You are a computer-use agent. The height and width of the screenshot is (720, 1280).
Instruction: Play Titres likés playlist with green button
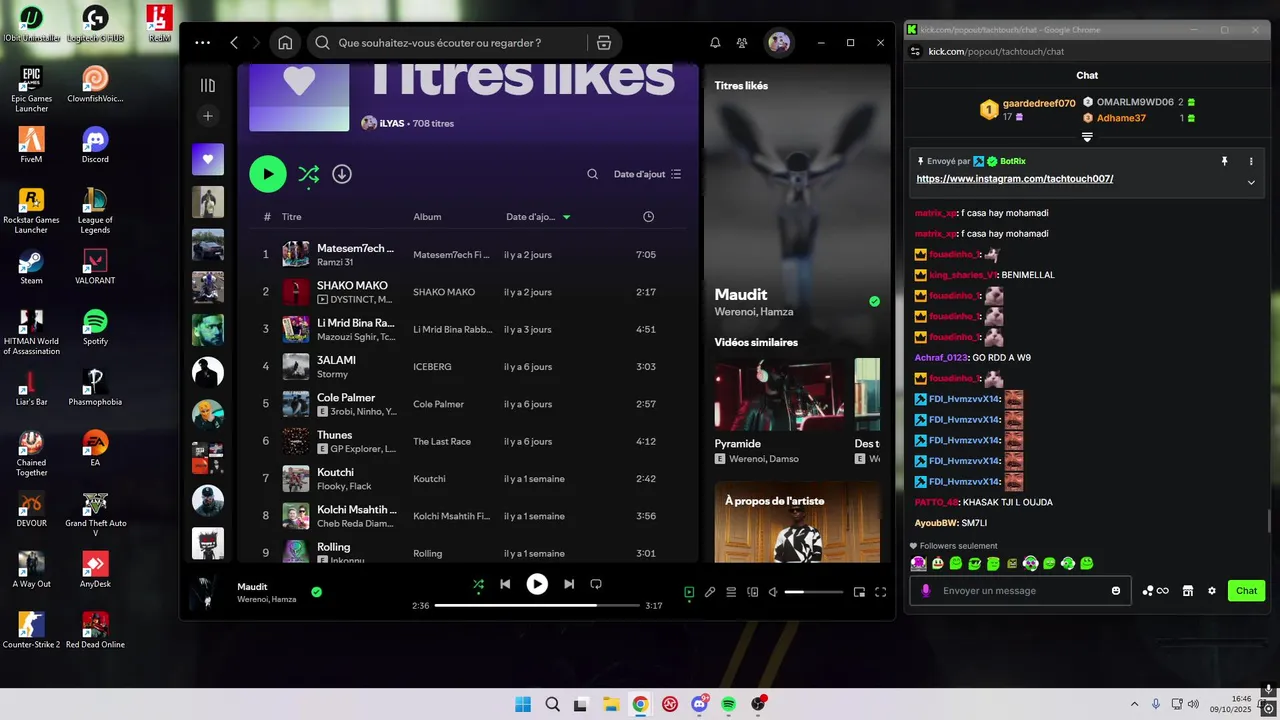(x=267, y=174)
